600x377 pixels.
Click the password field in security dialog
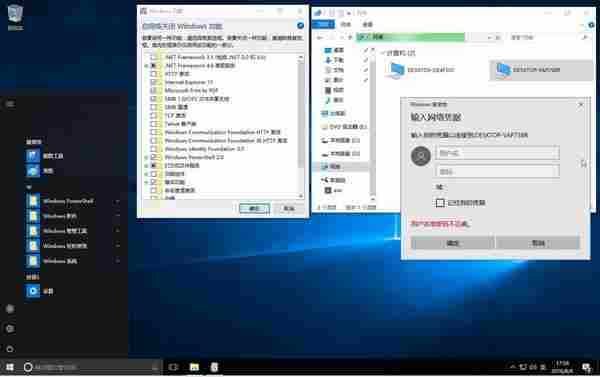click(x=497, y=171)
